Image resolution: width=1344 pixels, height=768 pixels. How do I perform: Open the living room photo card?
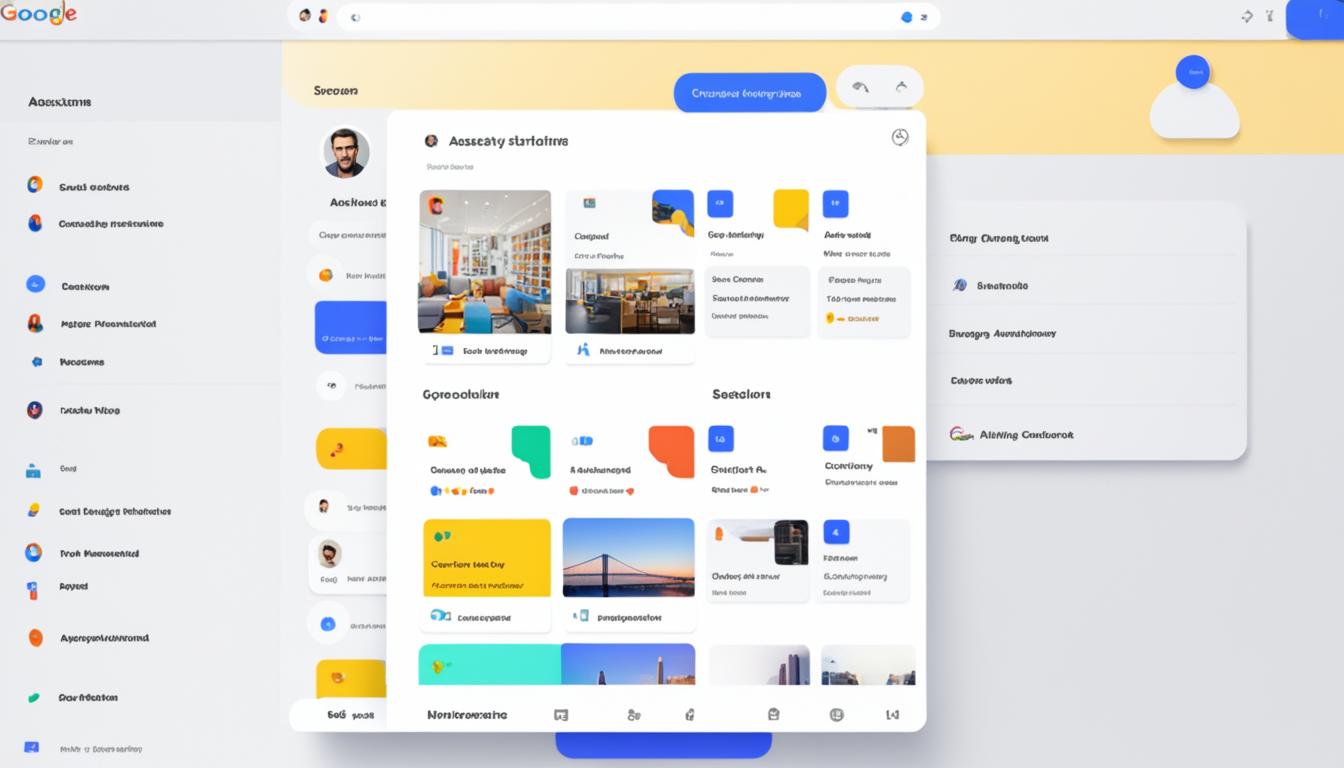(485, 262)
